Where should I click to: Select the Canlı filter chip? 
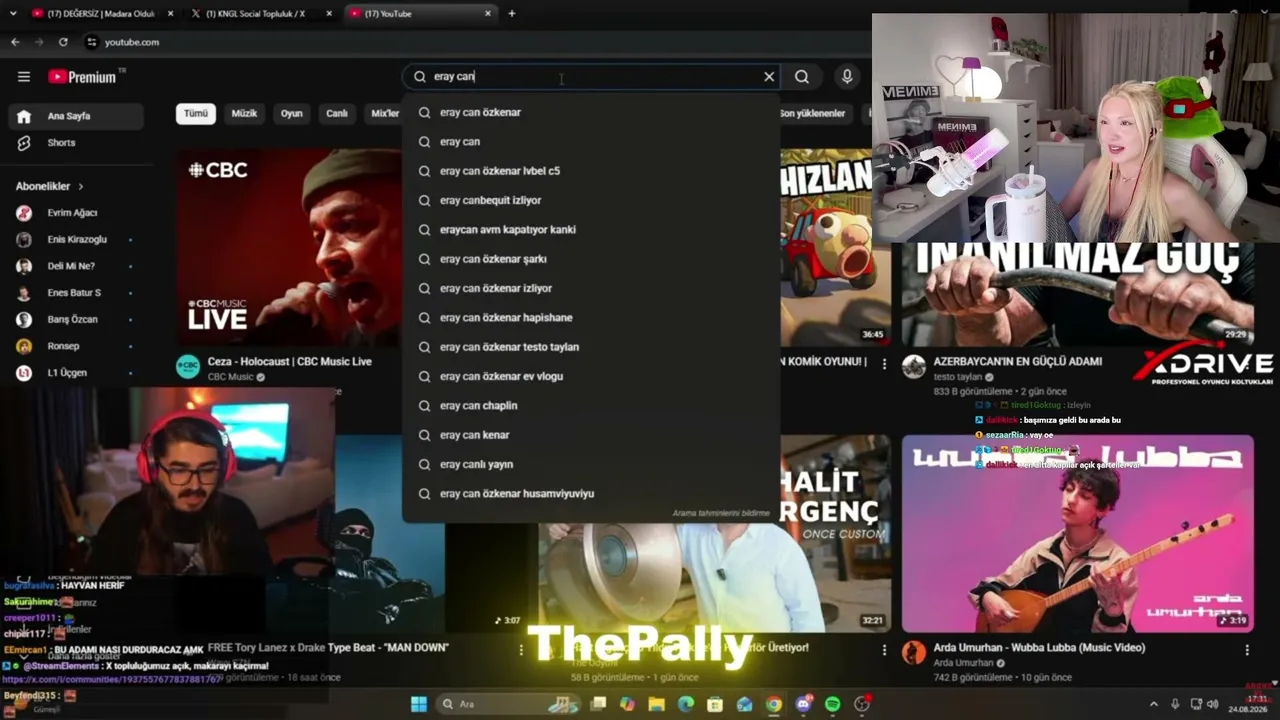click(337, 113)
